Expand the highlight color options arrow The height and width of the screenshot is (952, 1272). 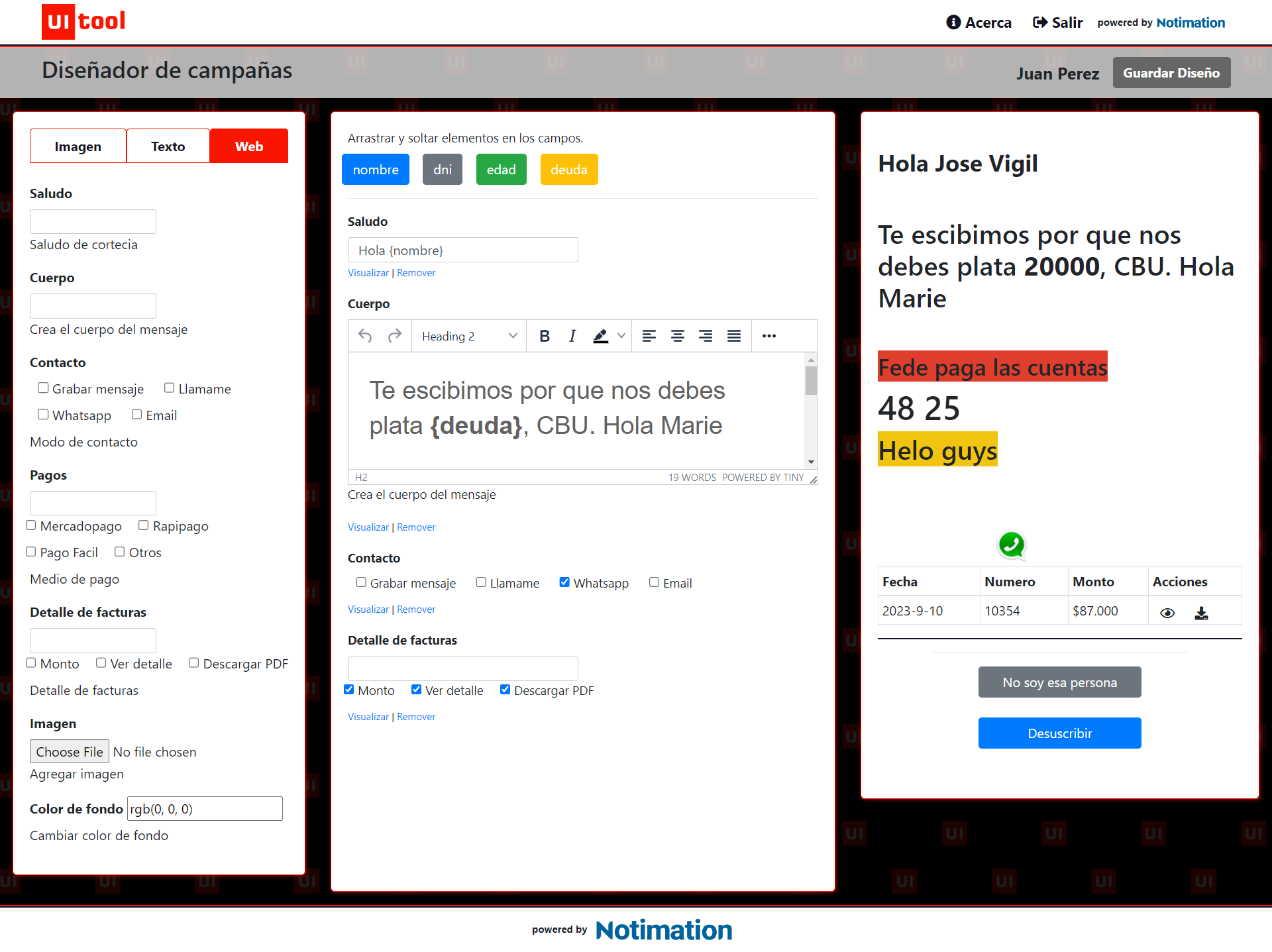pyautogui.click(x=621, y=336)
